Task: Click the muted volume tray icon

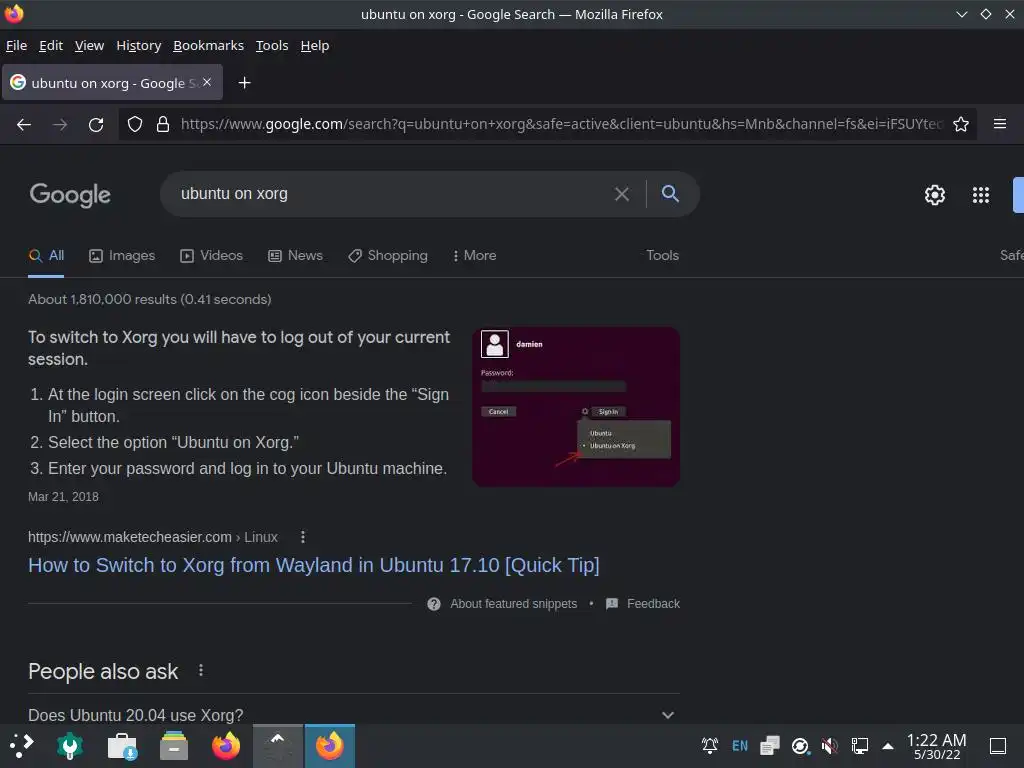Action: tap(829, 745)
